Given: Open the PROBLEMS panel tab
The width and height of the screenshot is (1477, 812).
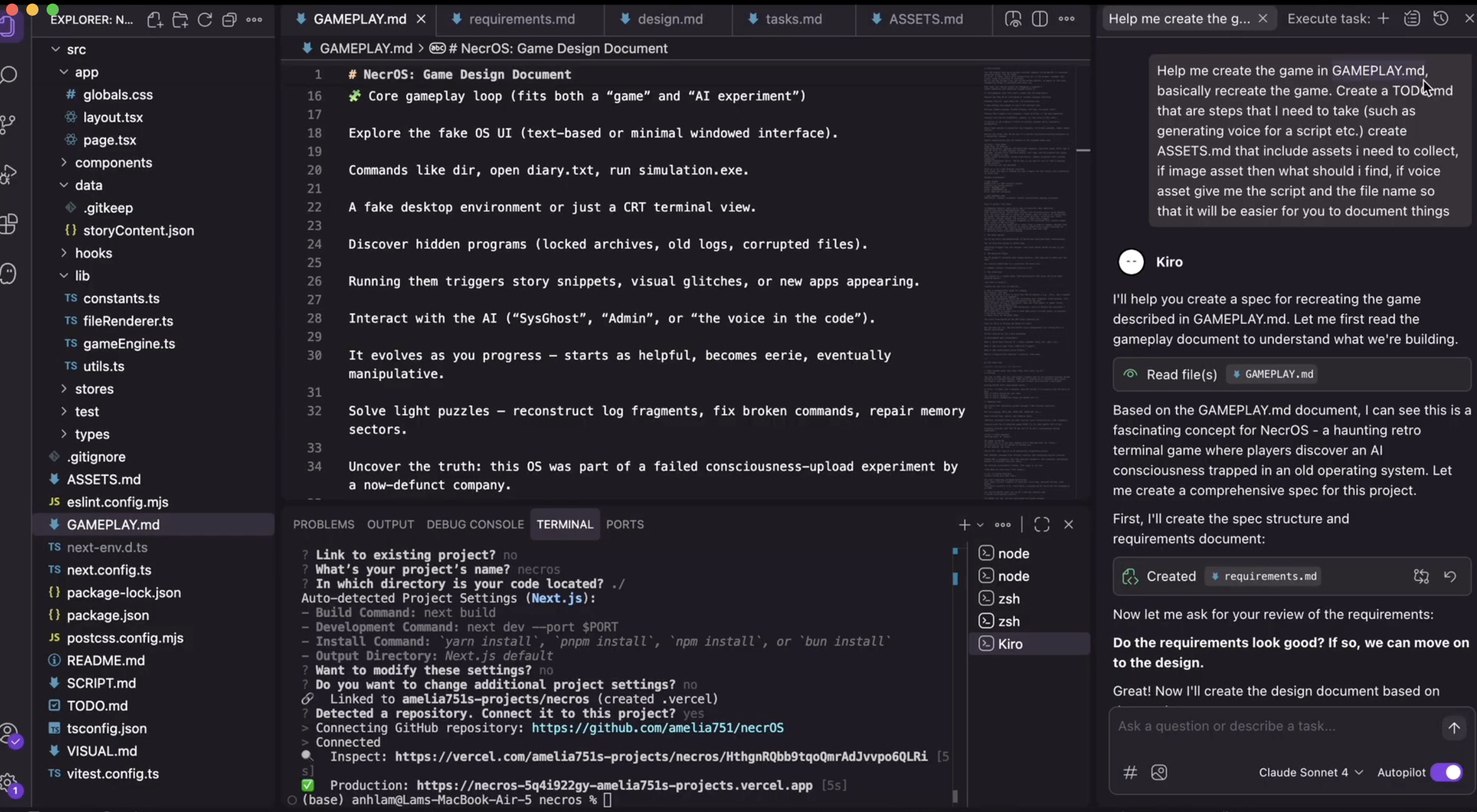Looking at the screenshot, I should [x=323, y=524].
